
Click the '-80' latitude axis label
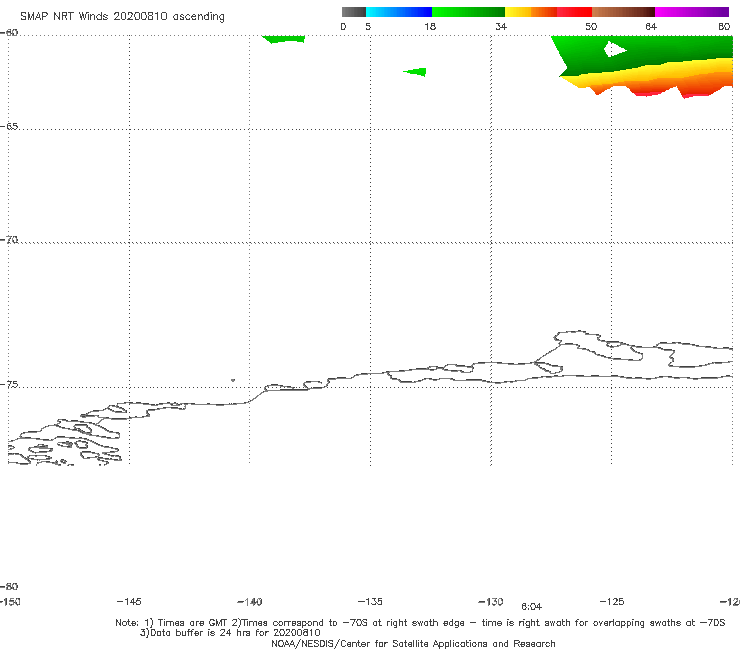(9, 586)
